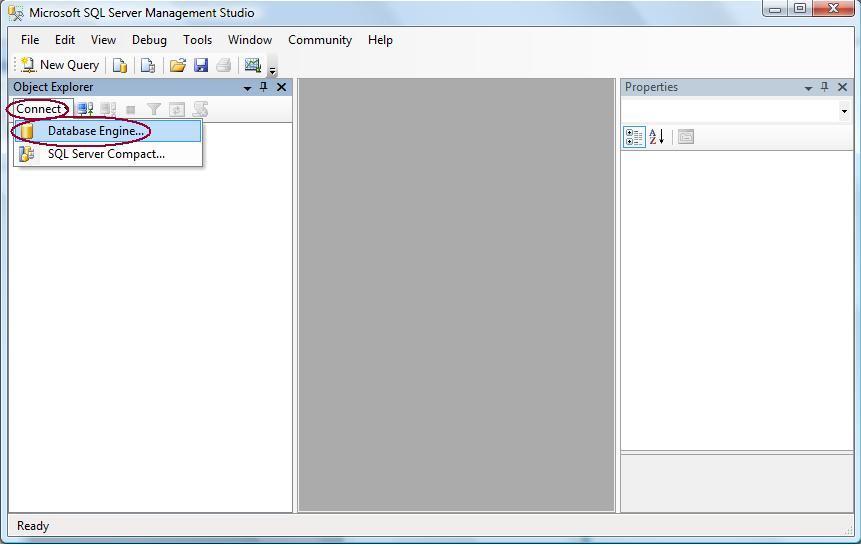The height and width of the screenshot is (548, 861).
Task: Open the Properties object selector combo box
Action: pyautogui.click(x=736, y=111)
